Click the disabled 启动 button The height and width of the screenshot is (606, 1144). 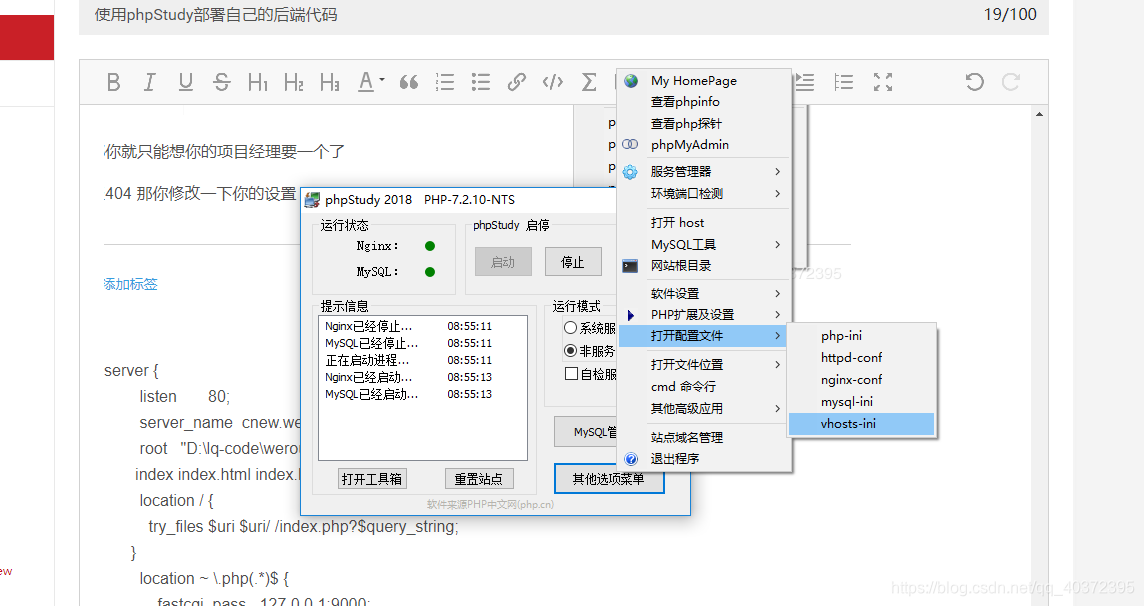[503, 262]
